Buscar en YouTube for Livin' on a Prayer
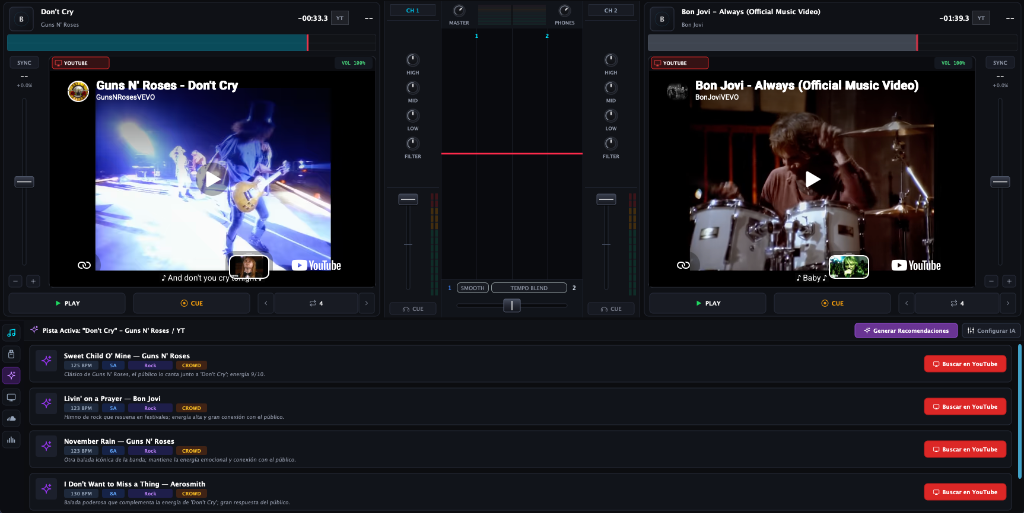This screenshot has width=1024, height=513. point(965,407)
